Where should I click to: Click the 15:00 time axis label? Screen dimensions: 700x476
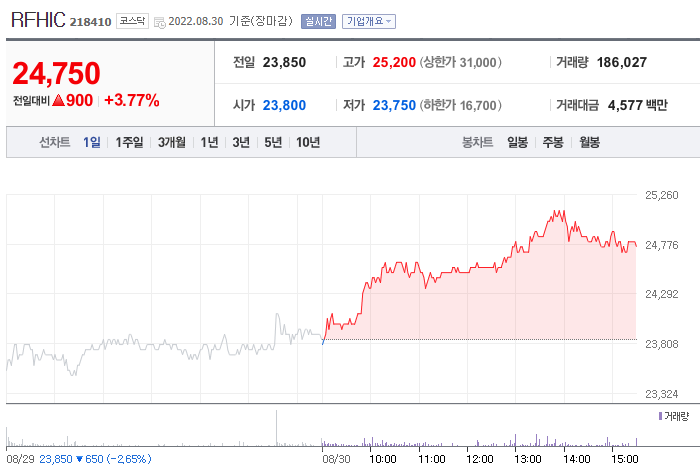coord(625,459)
